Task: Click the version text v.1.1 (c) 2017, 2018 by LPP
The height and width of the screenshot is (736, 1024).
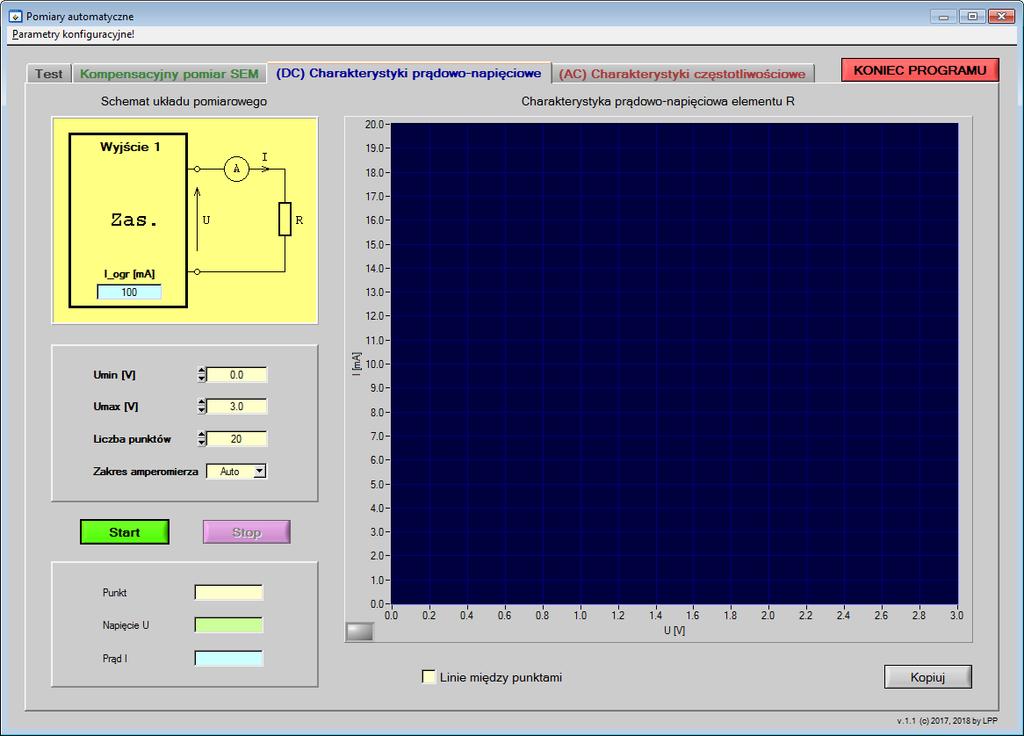Action: point(947,721)
